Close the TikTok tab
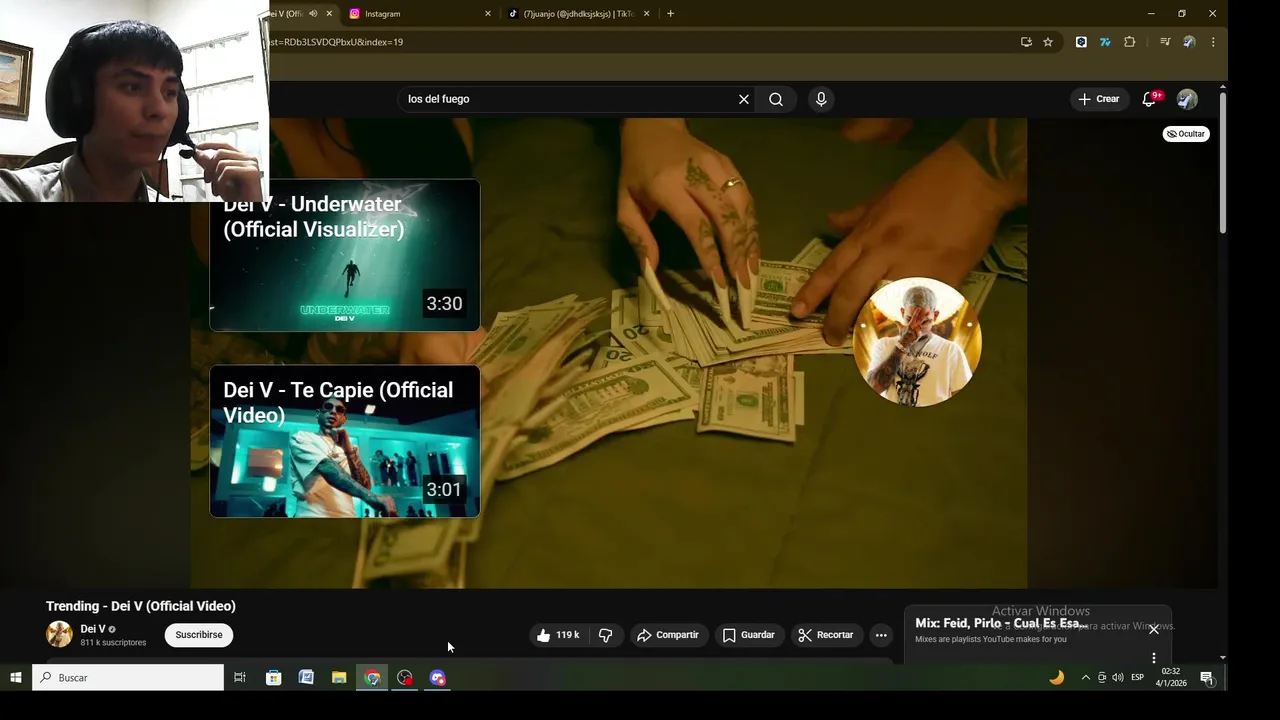 click(x=646, y=14)
